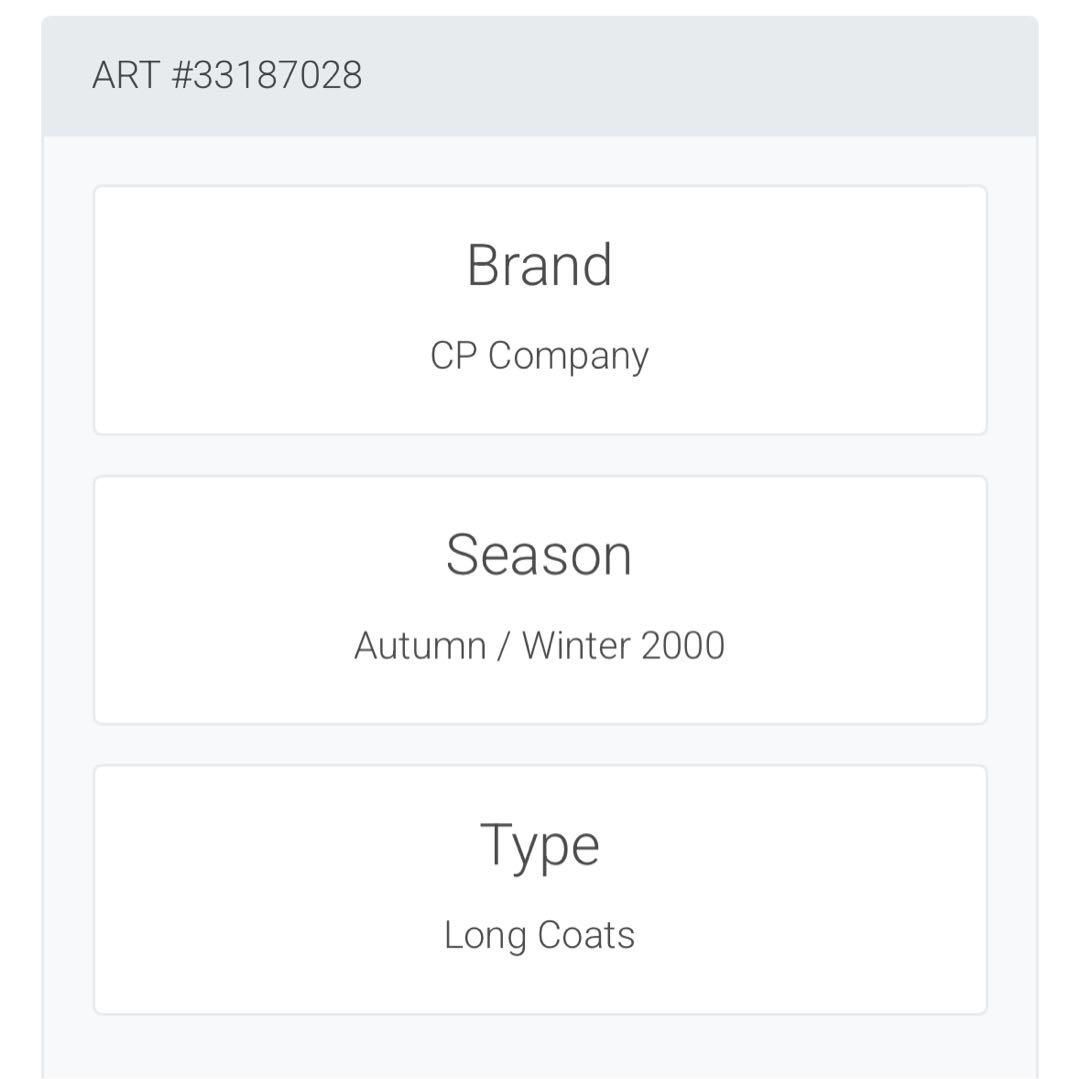1080x1079 pixels.
Task: Select the Type heading
Action: point(539,845)
